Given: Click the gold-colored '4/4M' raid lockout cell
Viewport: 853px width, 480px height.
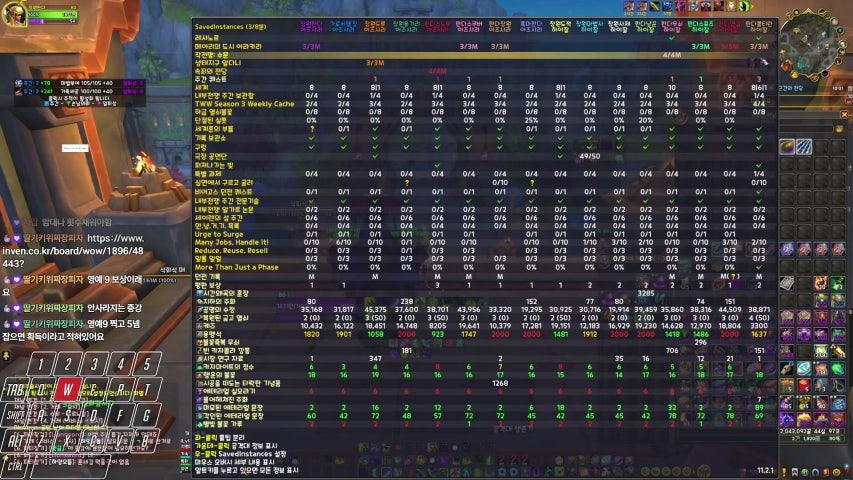Looking at the screenshot, I should (x=672, y=55).
